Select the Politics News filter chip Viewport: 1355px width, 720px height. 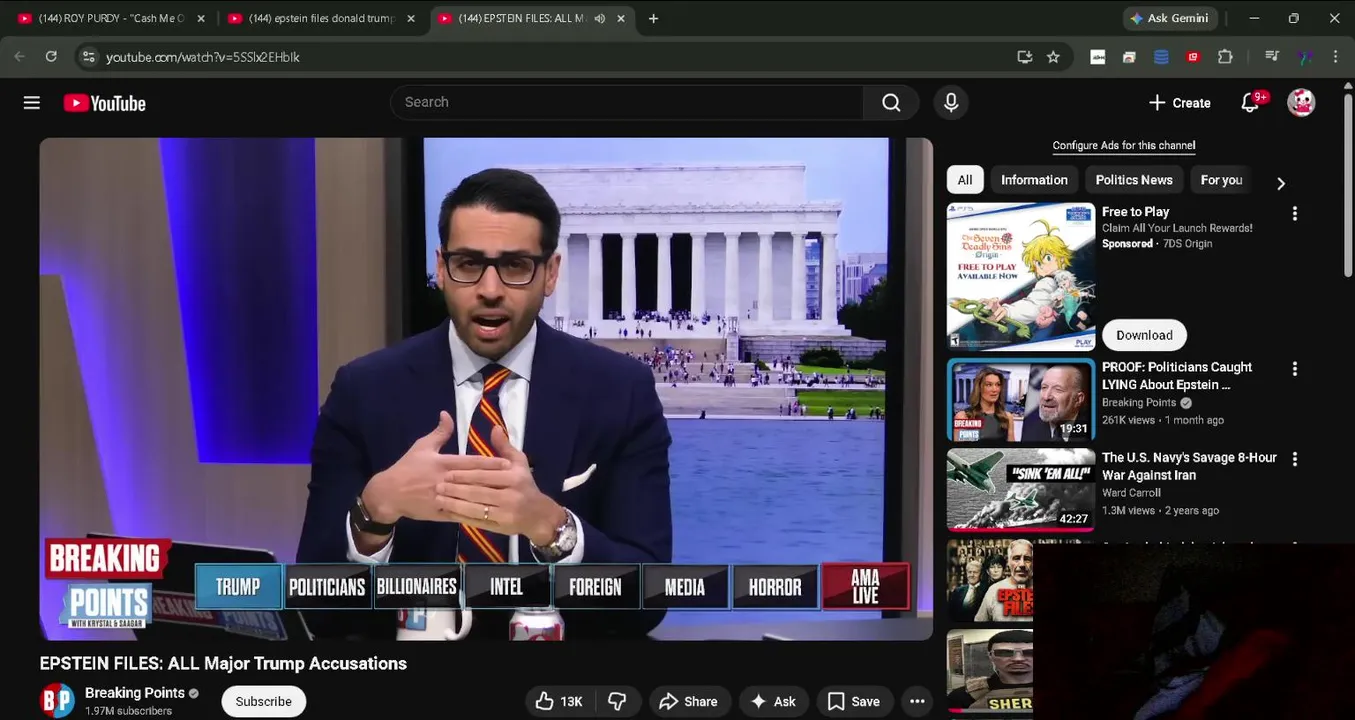1134,180
